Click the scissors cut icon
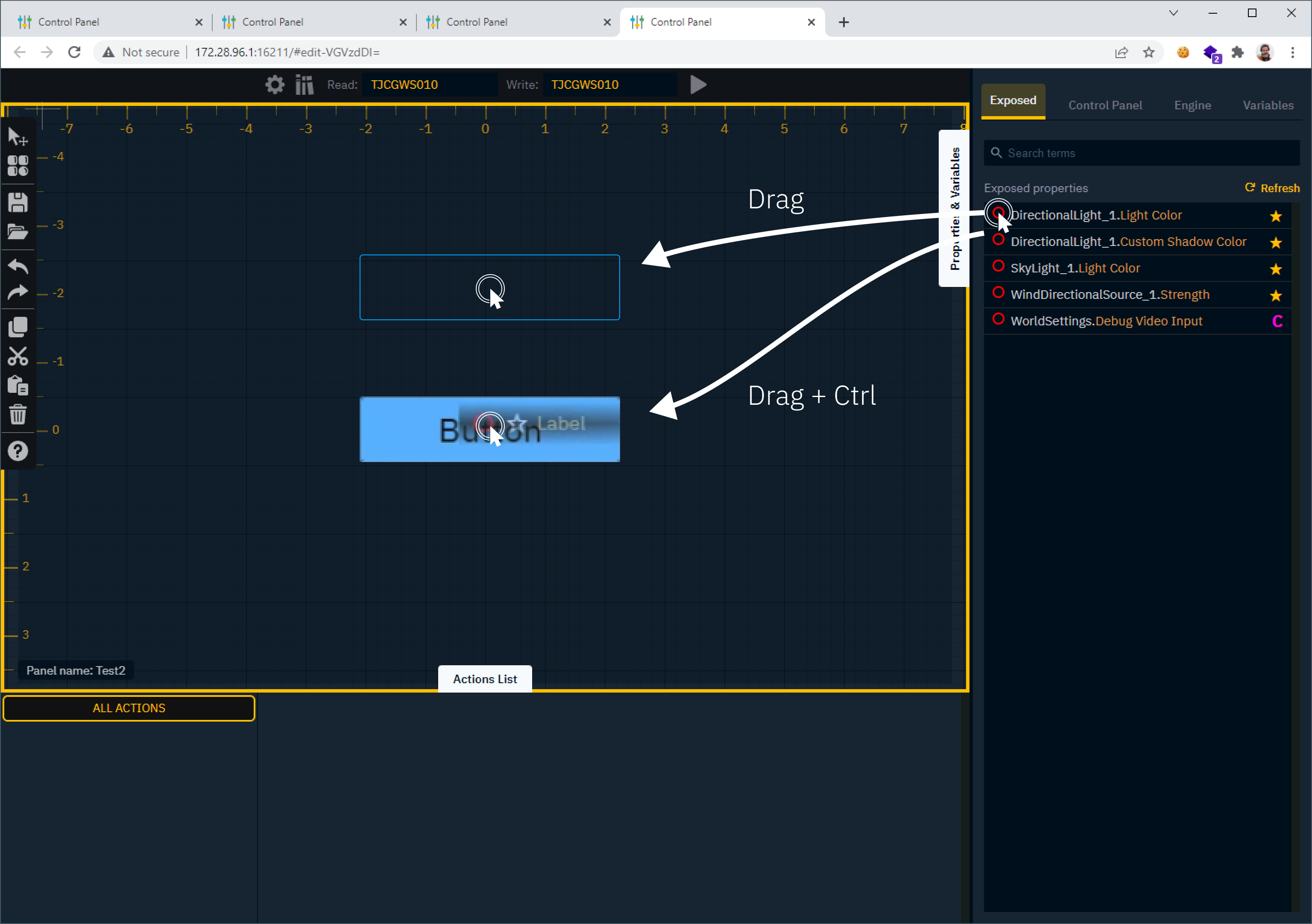 (18, 356)
